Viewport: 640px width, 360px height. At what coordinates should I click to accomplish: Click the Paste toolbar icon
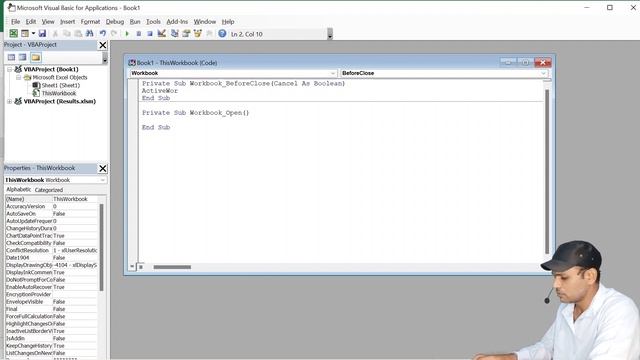click(x=78, y=34)
